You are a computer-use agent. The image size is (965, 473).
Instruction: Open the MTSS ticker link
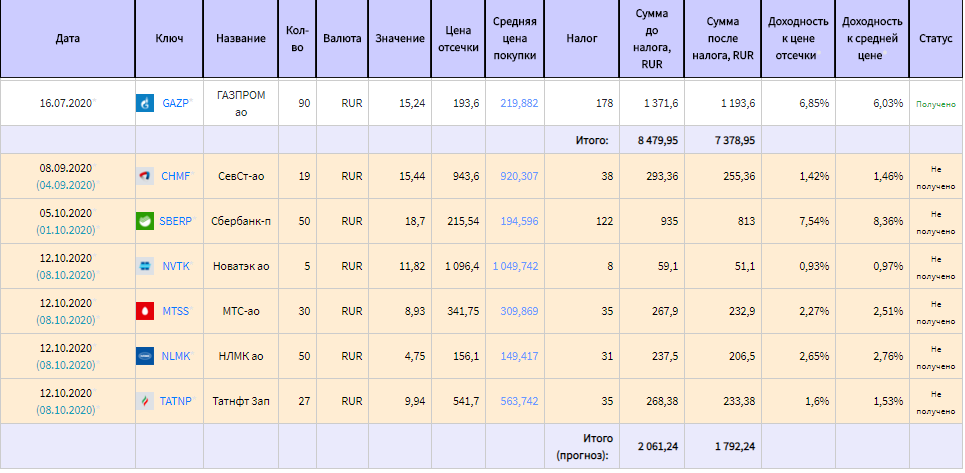(175, 311)
